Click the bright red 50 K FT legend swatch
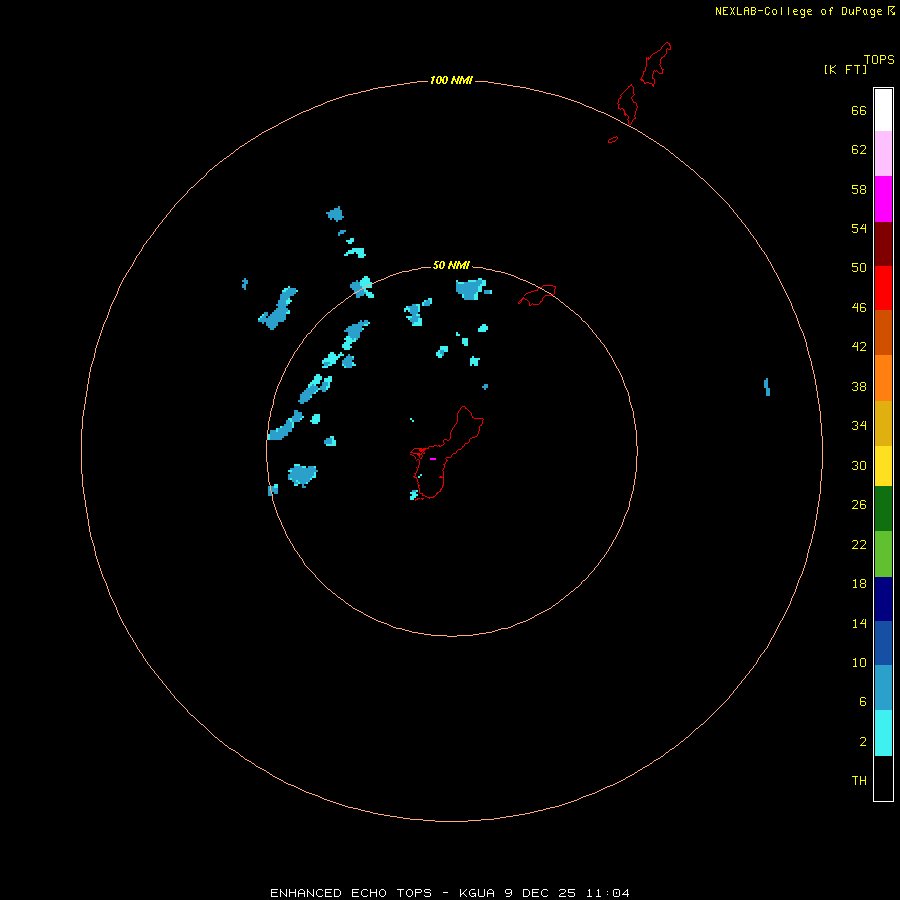Viewport: 900px width, 900px height. [x=883, y=288]
